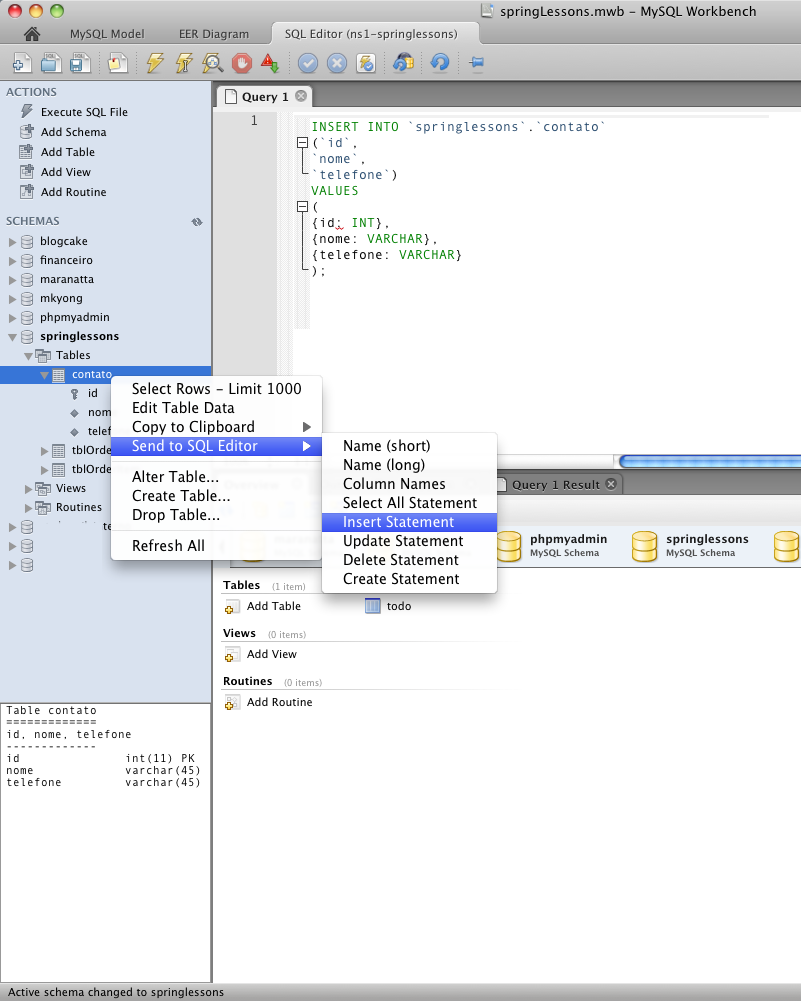This screenshot has width=801, height=1001.
Task: Expand the mkyong schema
Action: (12, 299)
